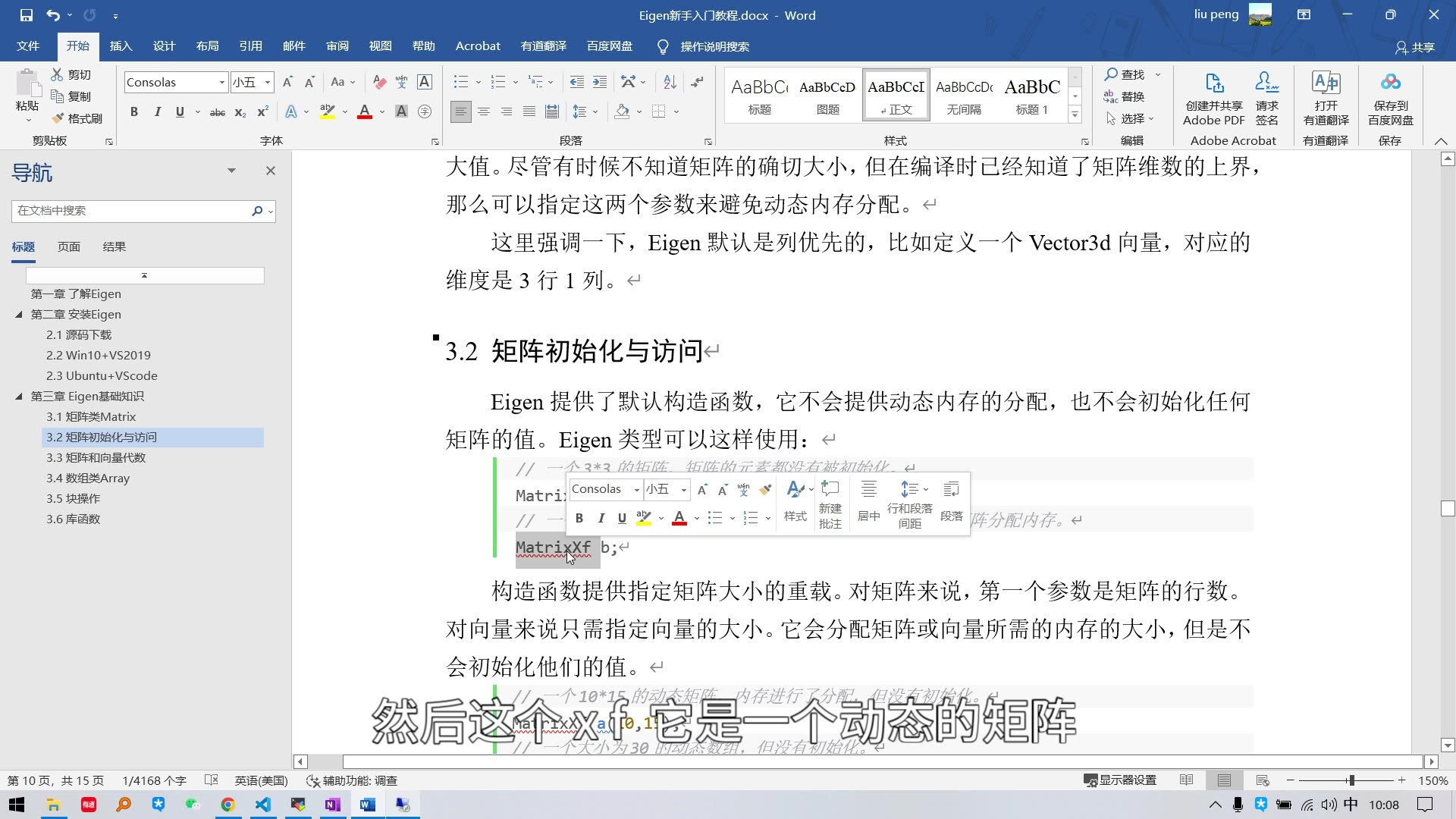Save to Baidu Netdisk (保存到百度网盘)

pos(1390,99)
